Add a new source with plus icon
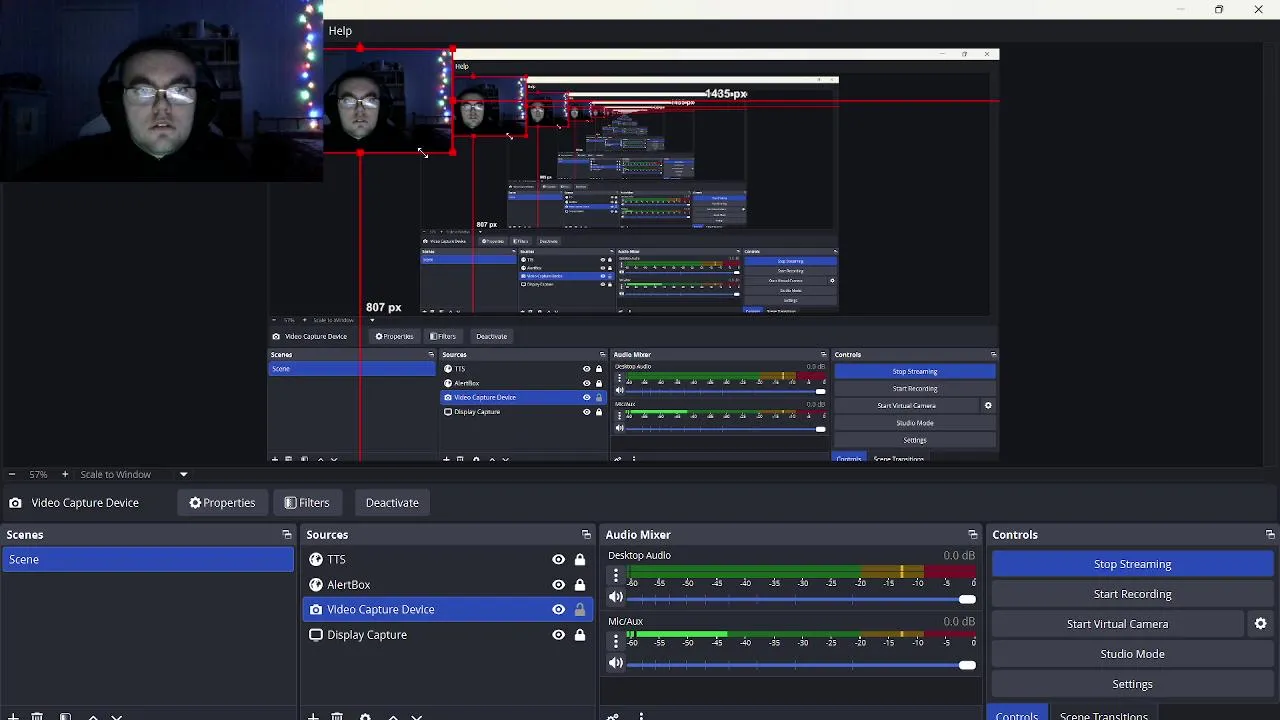This screenshot has width=1280, height=720. (313, 716)
